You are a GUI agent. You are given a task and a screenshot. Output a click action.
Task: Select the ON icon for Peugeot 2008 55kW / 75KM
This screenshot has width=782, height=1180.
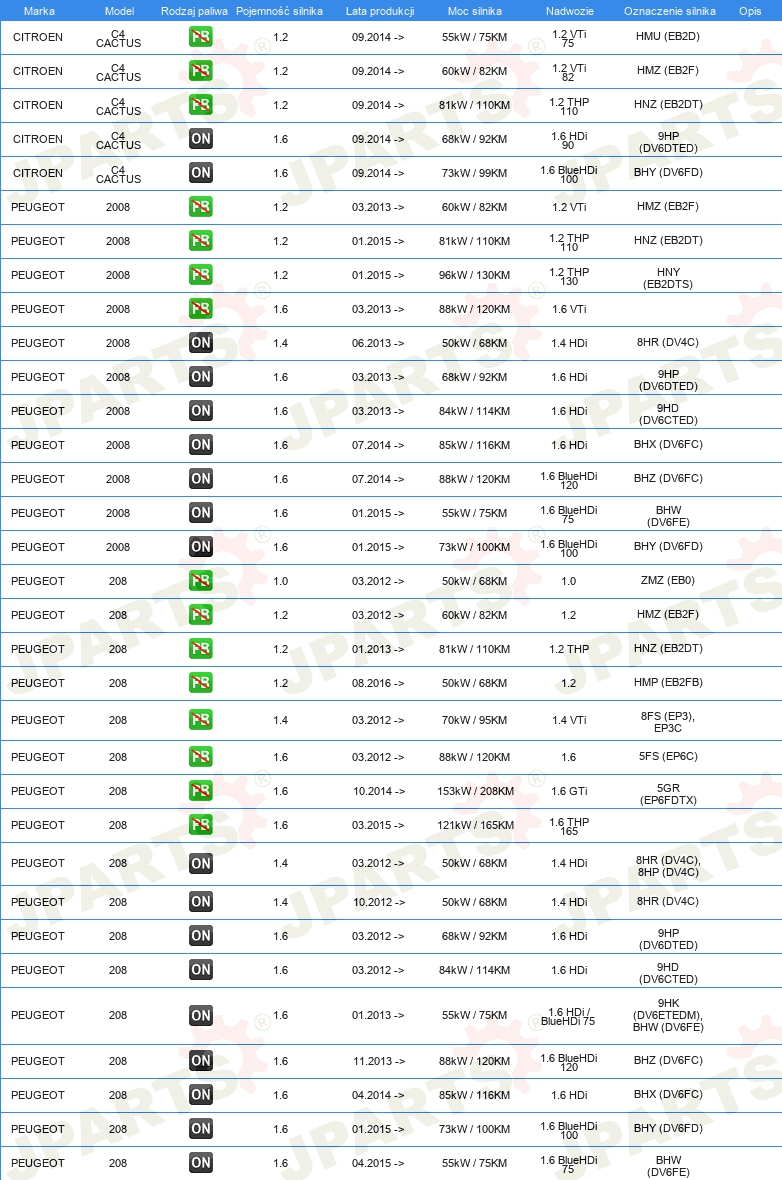(200, 512)
